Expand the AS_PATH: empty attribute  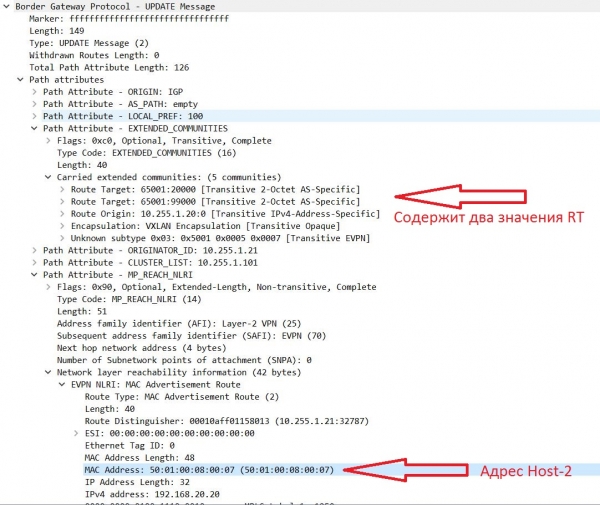click(35, 104)
